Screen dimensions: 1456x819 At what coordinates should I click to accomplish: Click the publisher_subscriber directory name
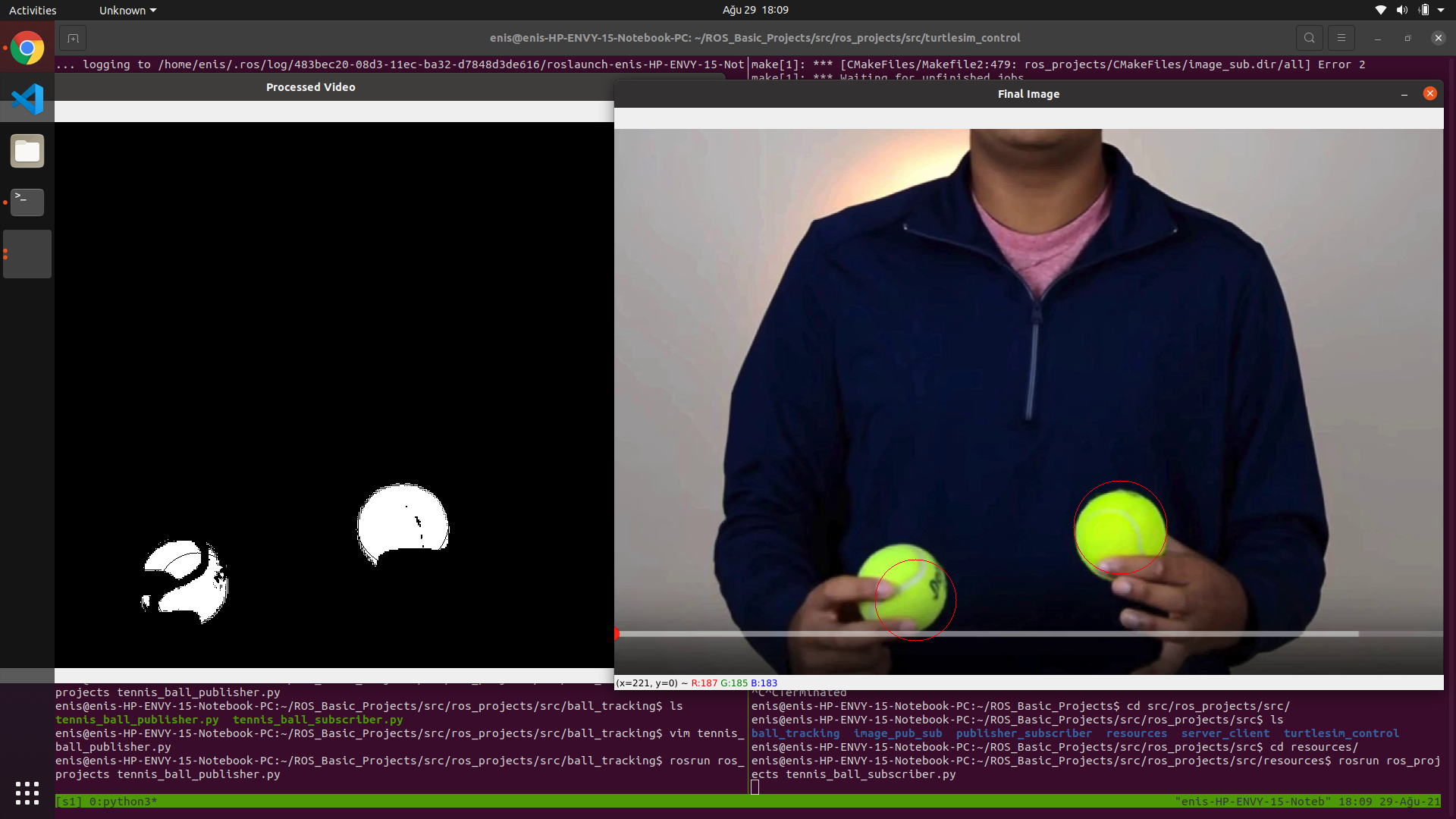coord(1024,733)
